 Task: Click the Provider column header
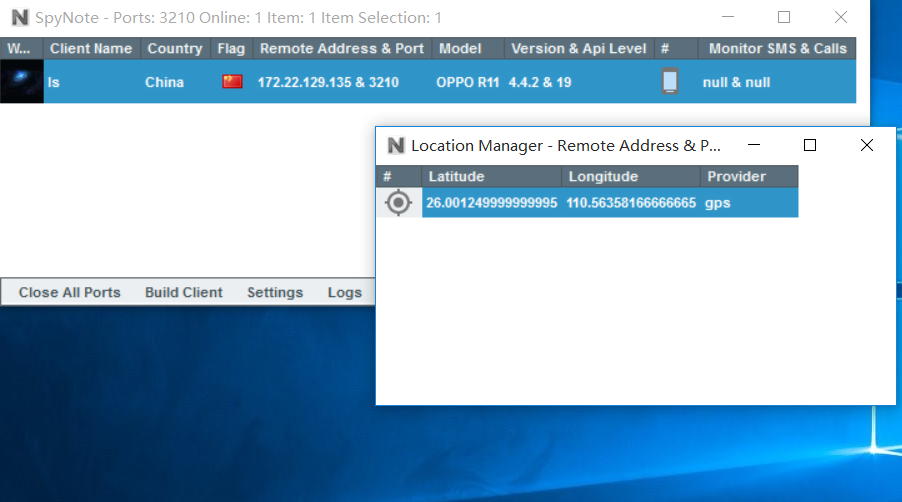coord(749,177)
